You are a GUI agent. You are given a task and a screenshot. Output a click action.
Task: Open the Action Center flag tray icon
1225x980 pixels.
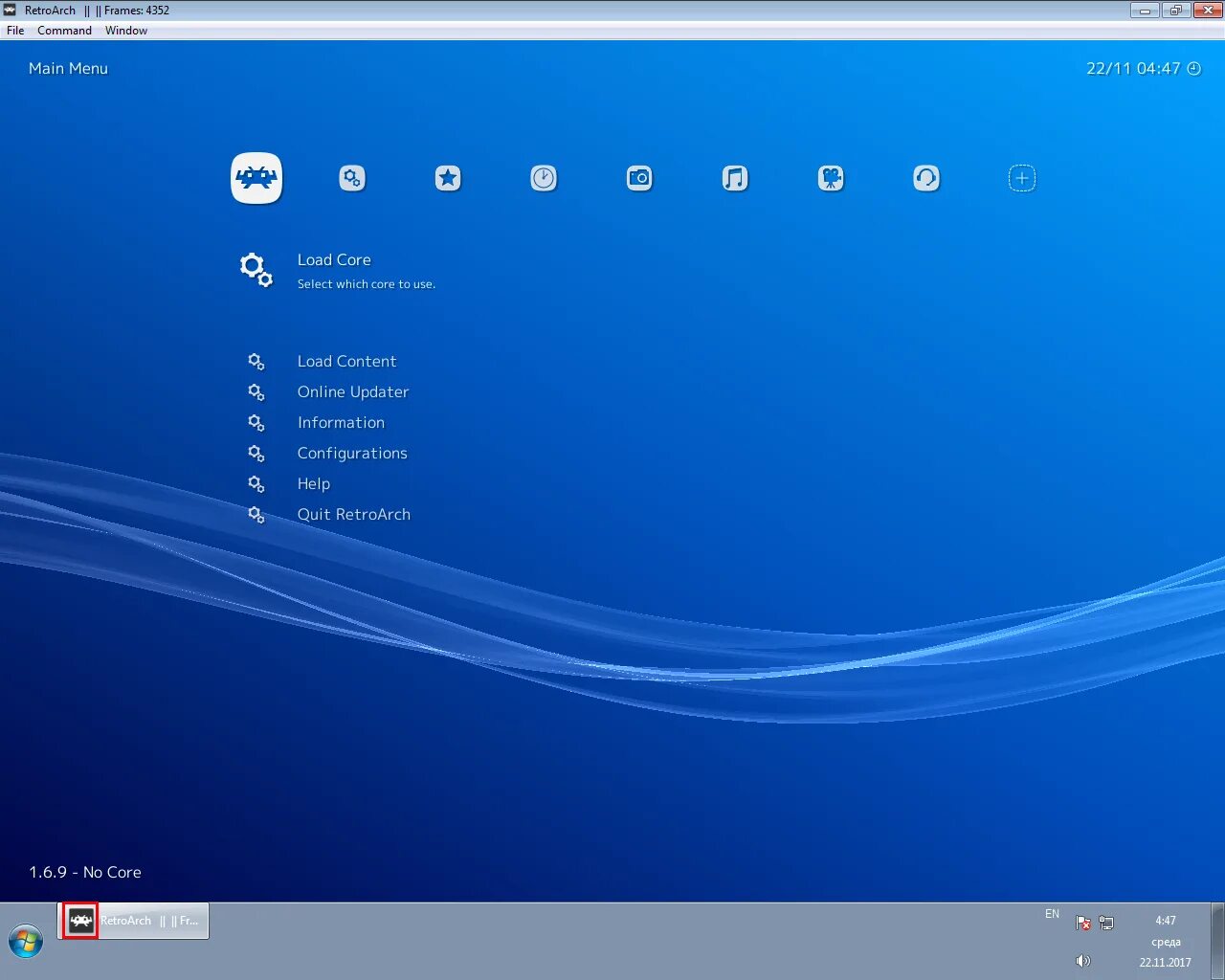click(1083, 923)
